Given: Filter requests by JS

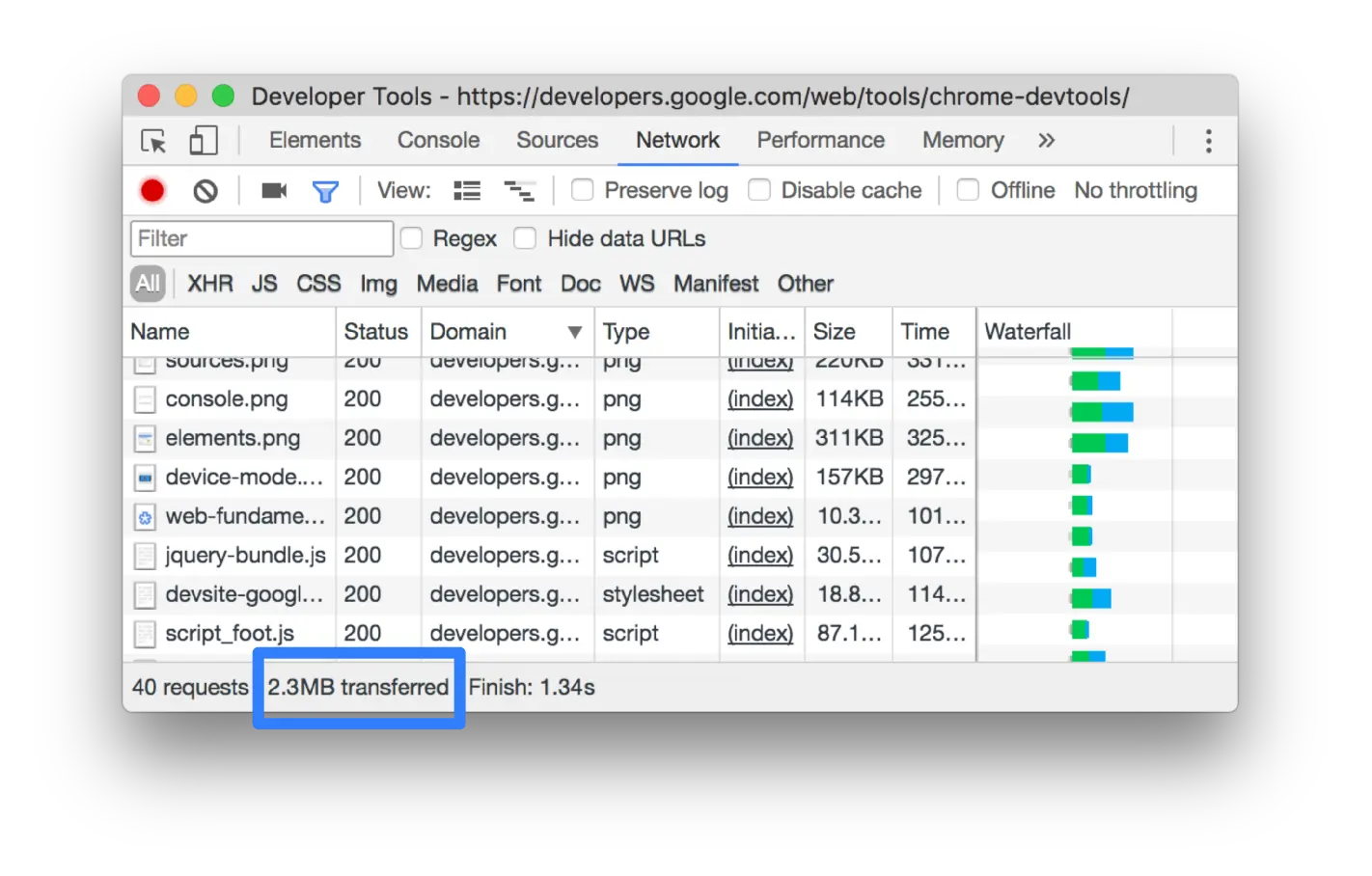Looking at the screenshot, I should pyautogui.click(x=264, y=284).
